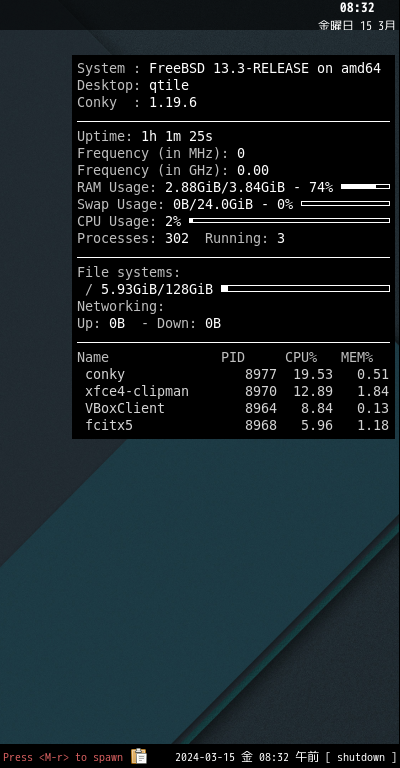Image resolution: width=400 pixels, height=768 pixels.
Task: Click PID 8968 of fcitx5
Action: tap(261, 425)
